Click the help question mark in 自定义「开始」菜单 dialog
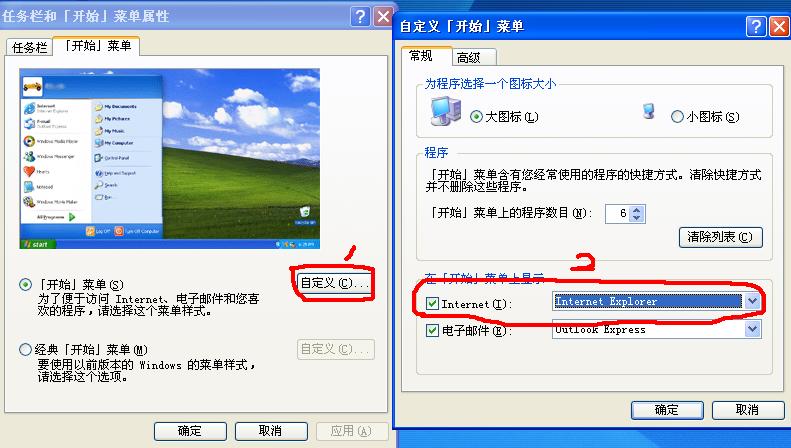Image resolution: width=791 pixels, height=448 pixels. click(x=756, y=26)
